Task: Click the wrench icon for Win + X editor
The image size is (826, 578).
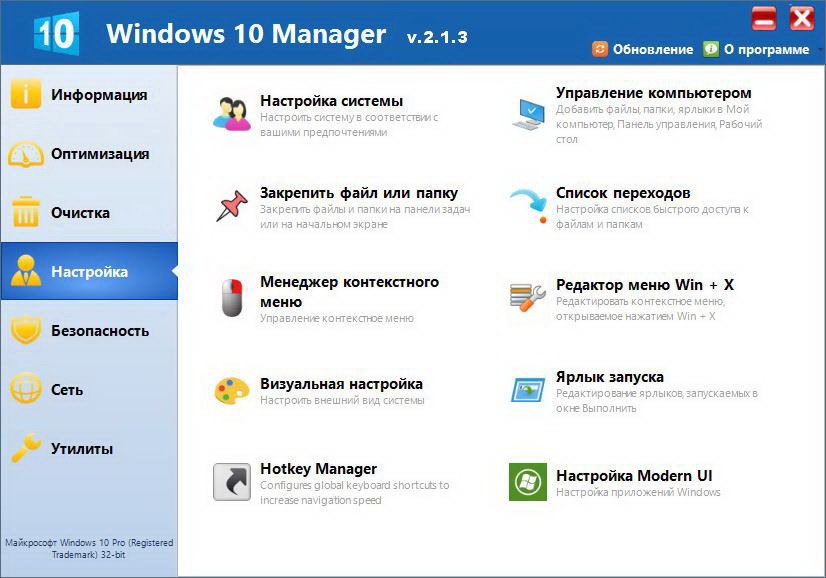Action: coord(527,296)
